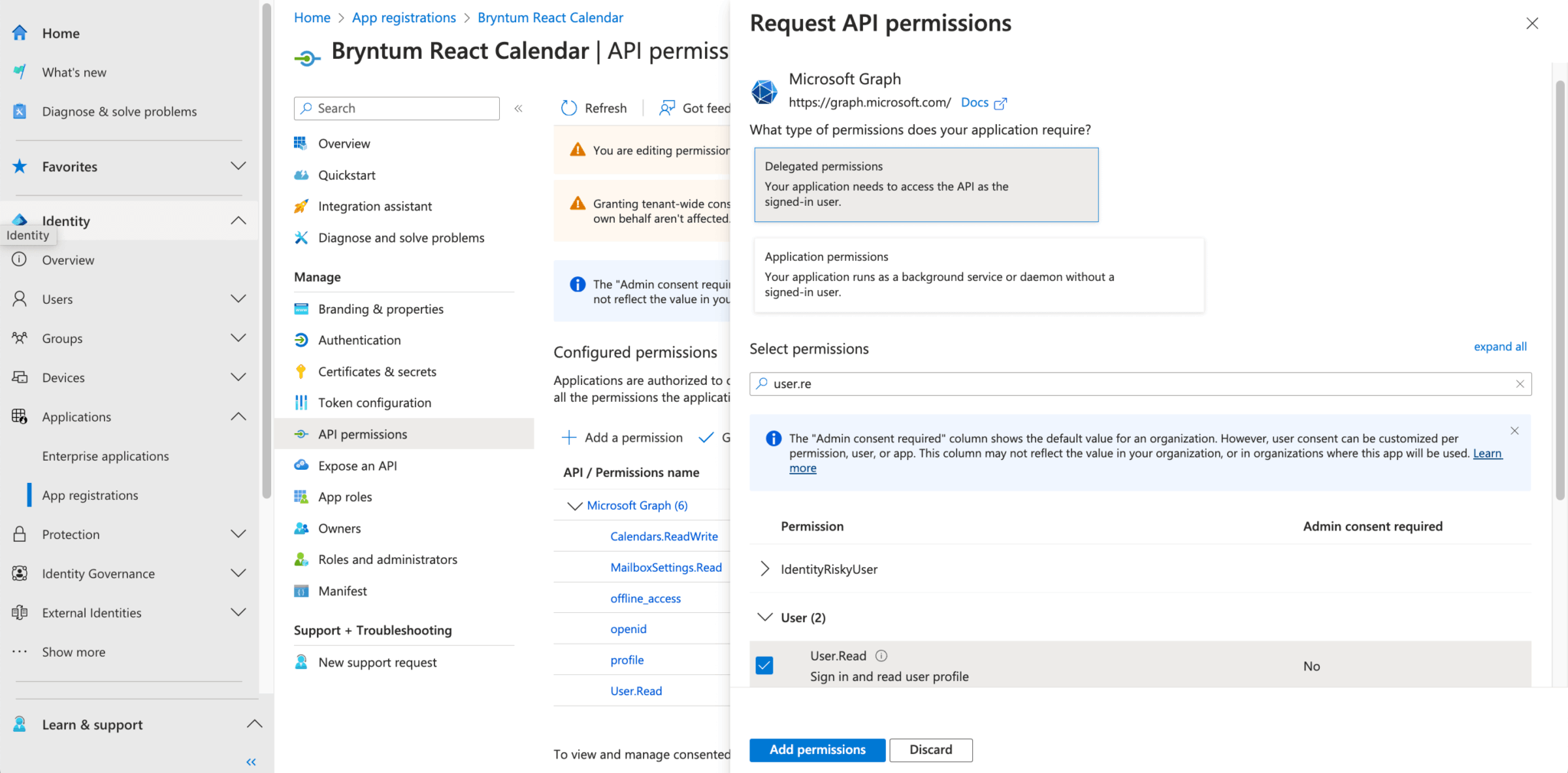Collapse the Applications section chevron

(x=239, y=416)
